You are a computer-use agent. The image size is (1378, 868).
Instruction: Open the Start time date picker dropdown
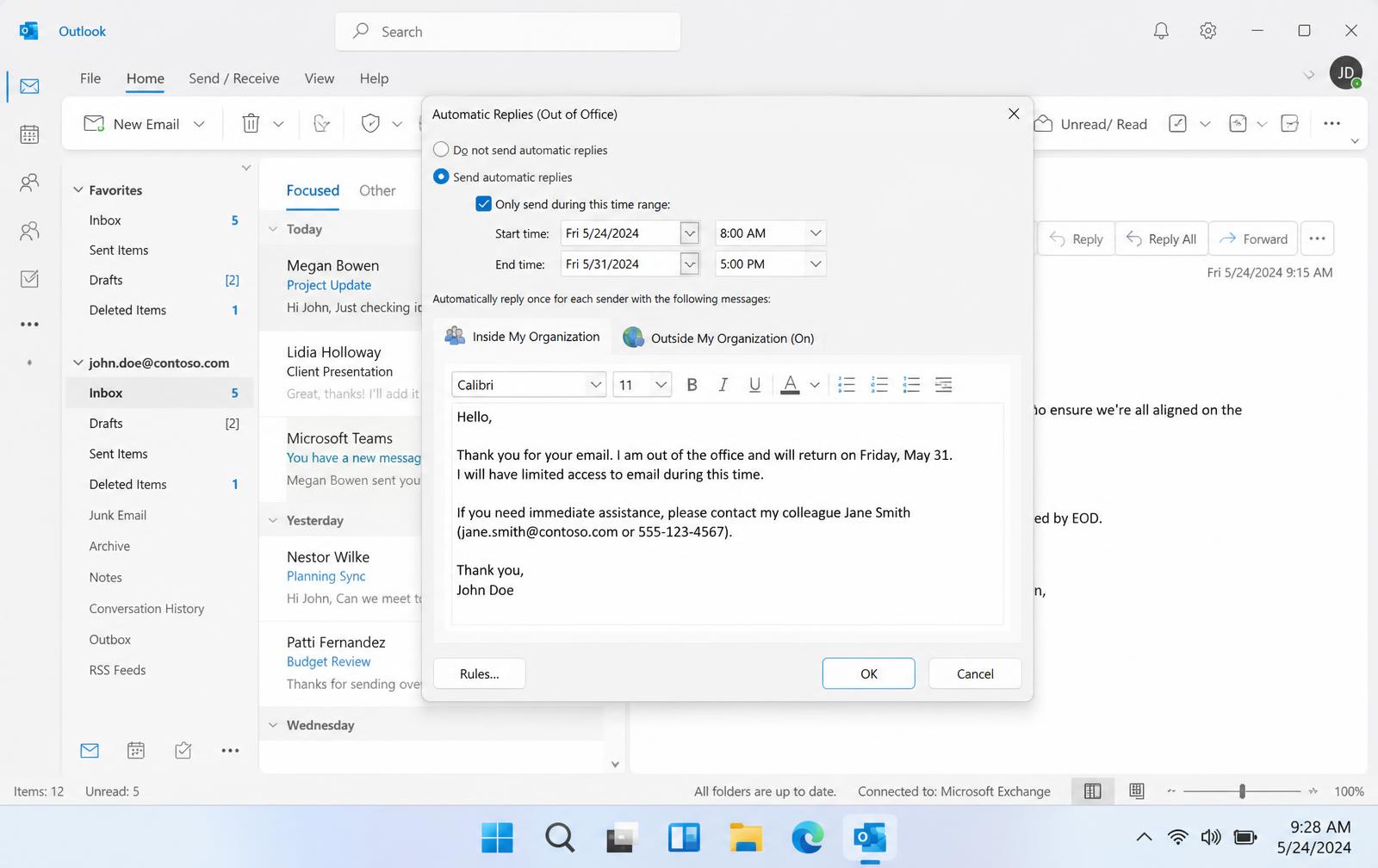tap(689, 233)
